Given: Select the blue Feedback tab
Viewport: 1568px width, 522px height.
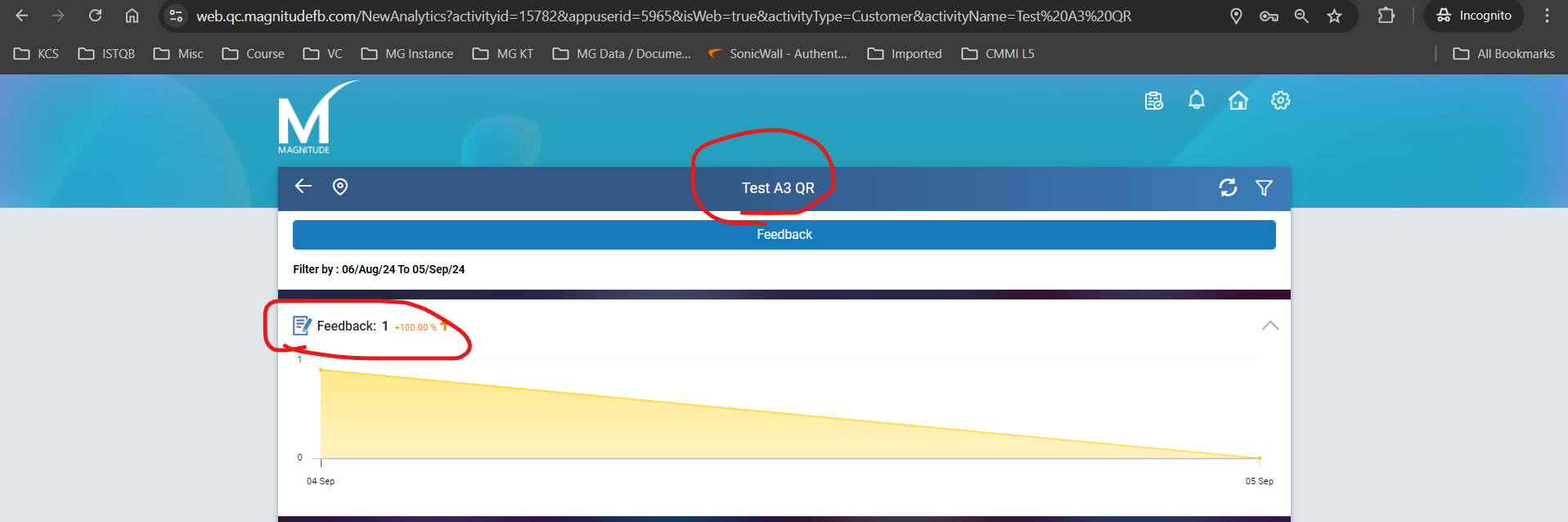Looking at the screenshot, I should 784,235.
